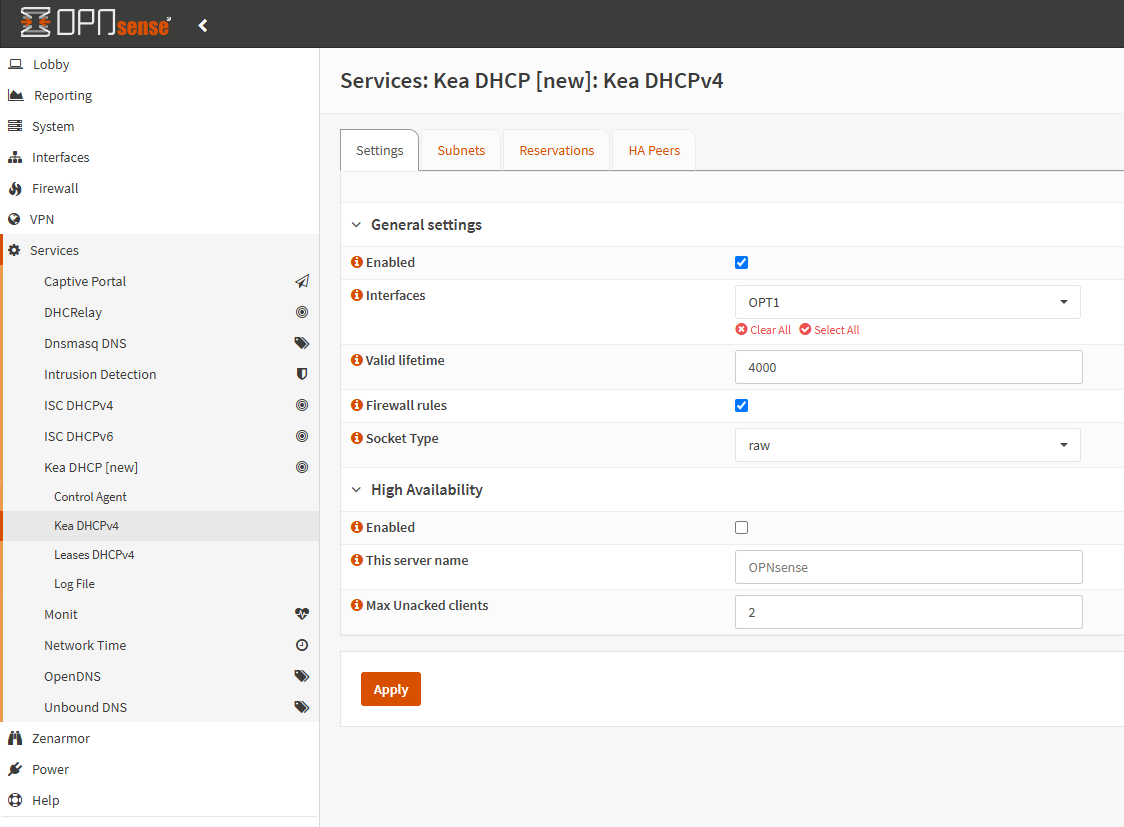Click the VPN globe icon

tap(14, 219)
